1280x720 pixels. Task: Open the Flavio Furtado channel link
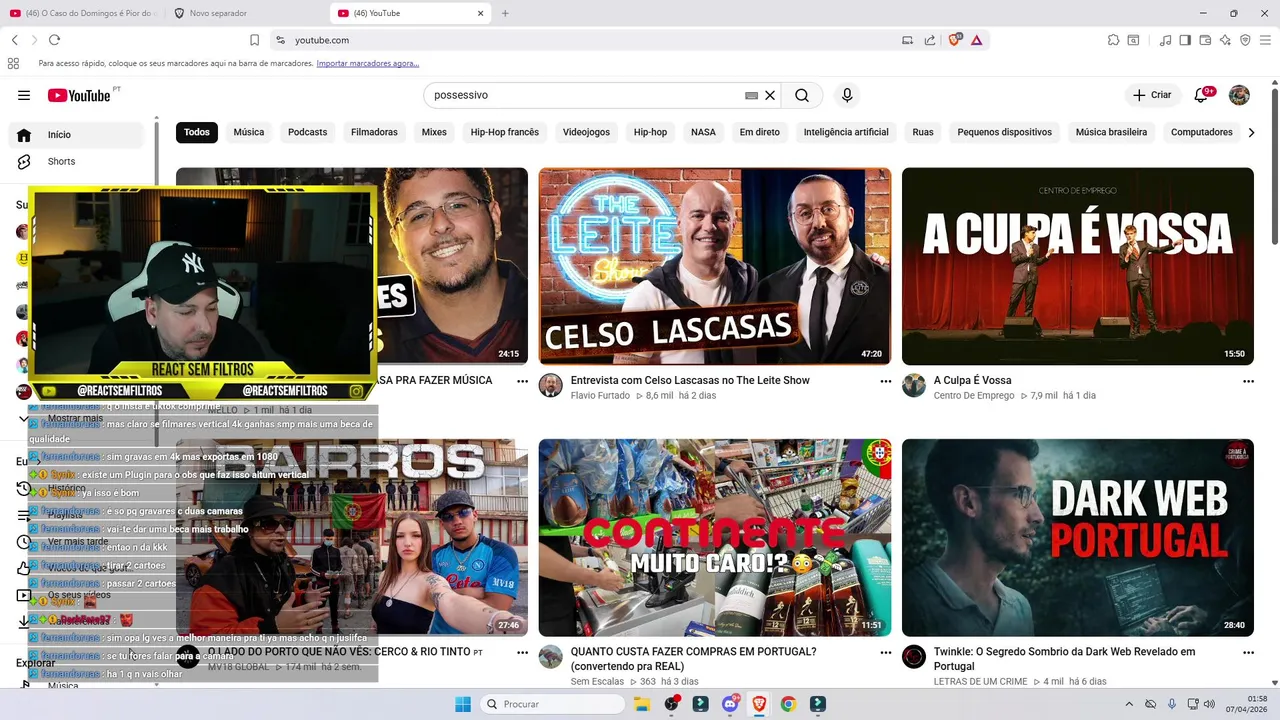pyautogui.click(x=600, y=395)
